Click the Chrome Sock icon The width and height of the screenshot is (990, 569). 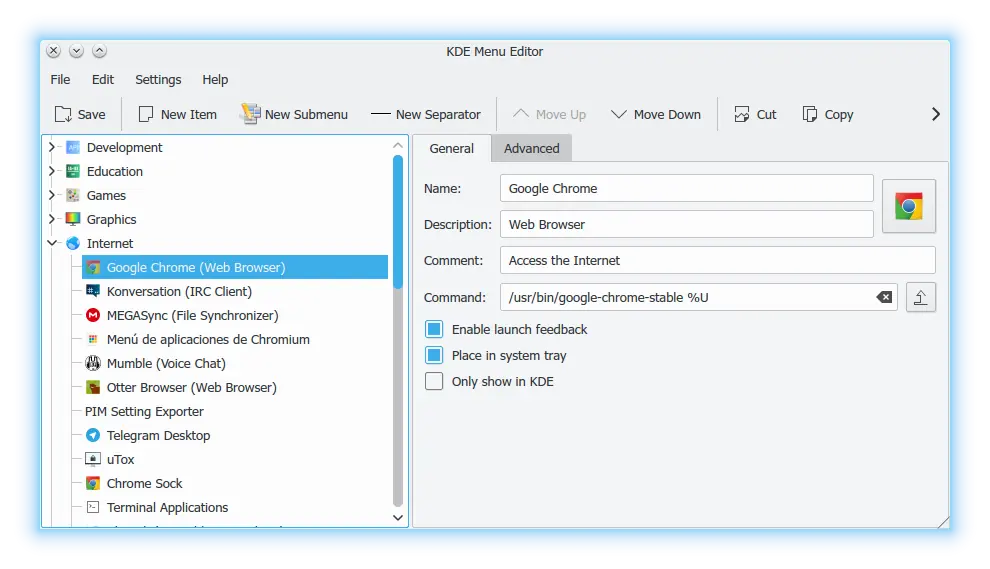click(93, 483)
